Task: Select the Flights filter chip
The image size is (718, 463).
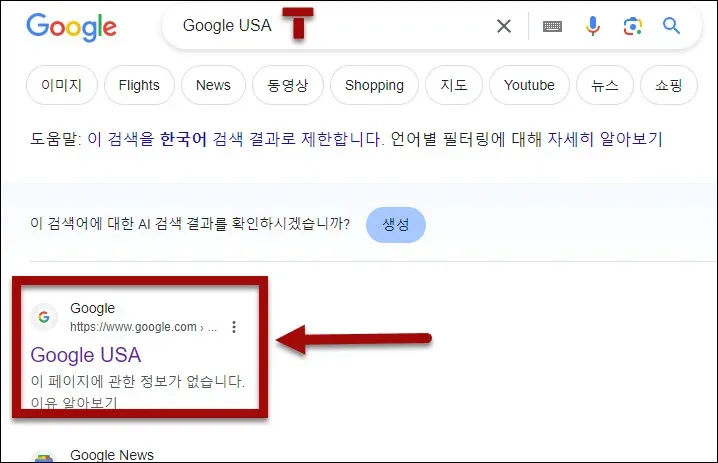Action: tap(139, 85)
